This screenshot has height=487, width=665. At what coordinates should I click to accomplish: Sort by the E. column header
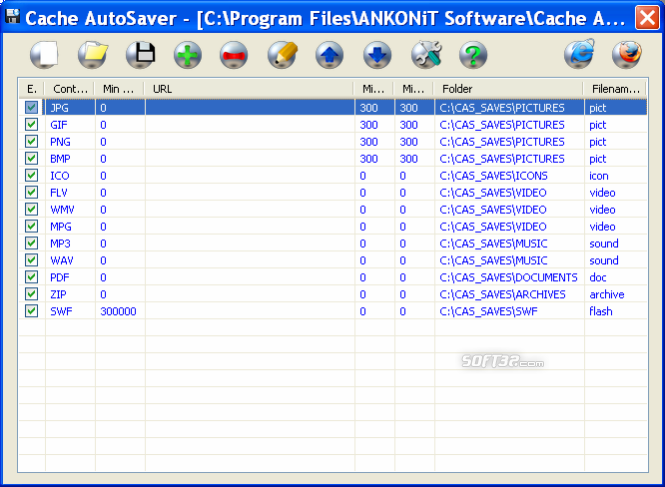[x=32, y=89]
